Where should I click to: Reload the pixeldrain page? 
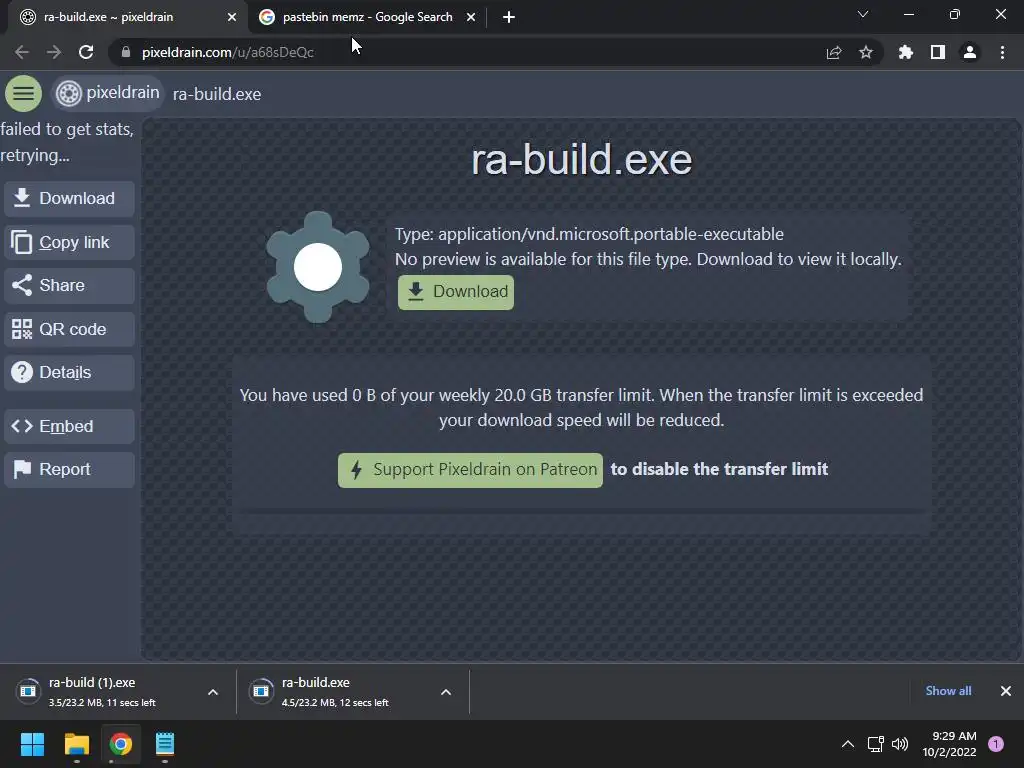point(86,52)
